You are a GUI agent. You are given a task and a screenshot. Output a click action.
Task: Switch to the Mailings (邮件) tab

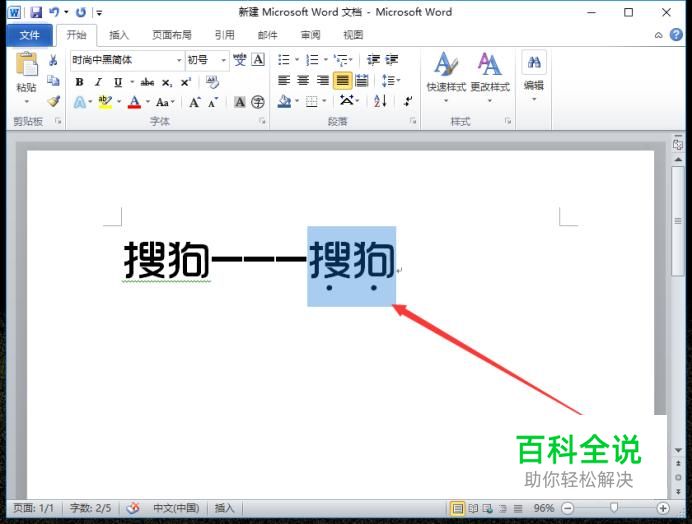coord(267,35)
